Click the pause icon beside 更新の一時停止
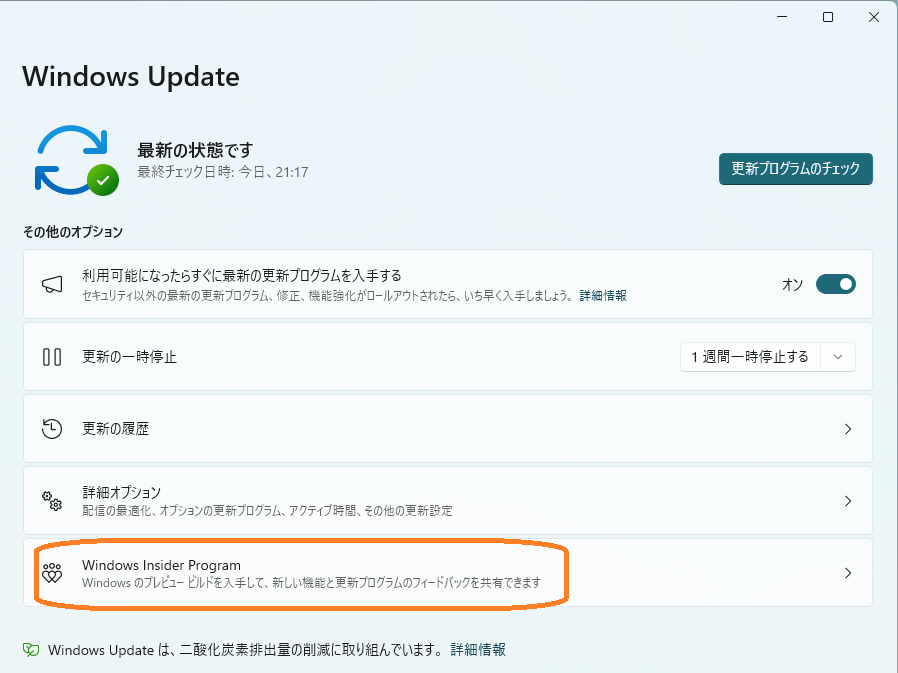Screen dimensions: 898x673 click(52, 357)
